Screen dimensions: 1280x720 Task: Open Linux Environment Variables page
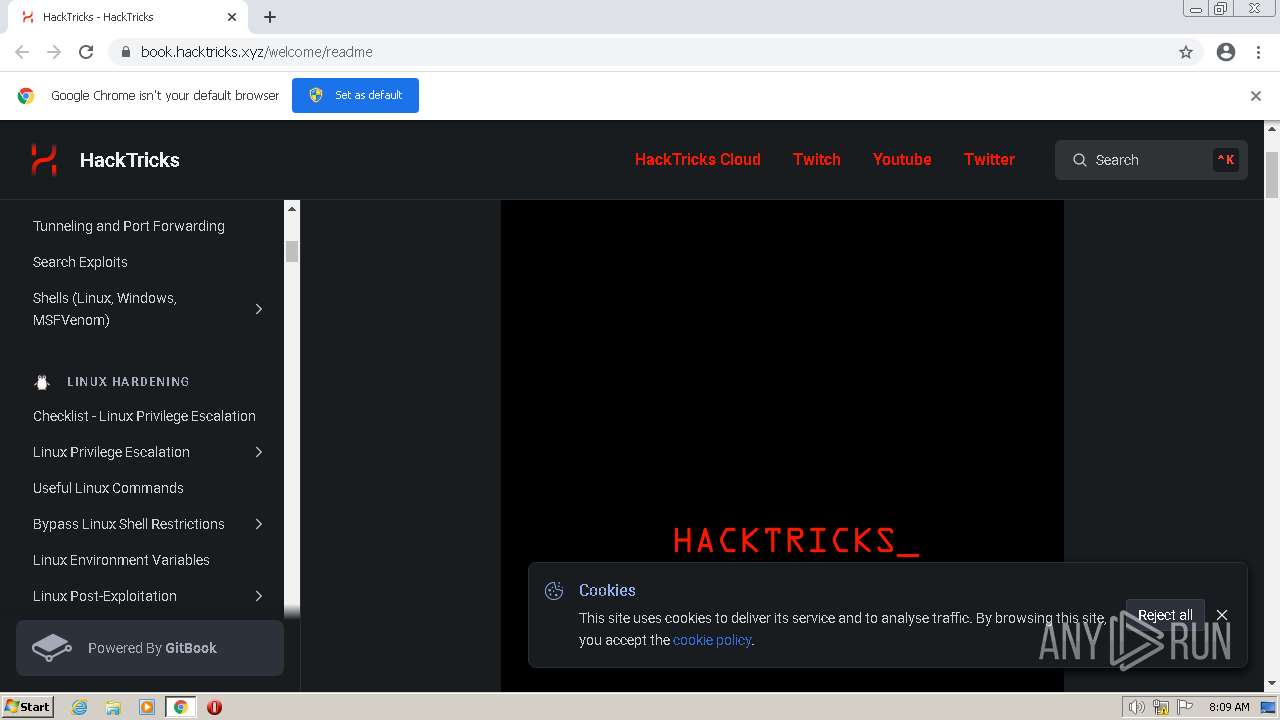point(121,560)
